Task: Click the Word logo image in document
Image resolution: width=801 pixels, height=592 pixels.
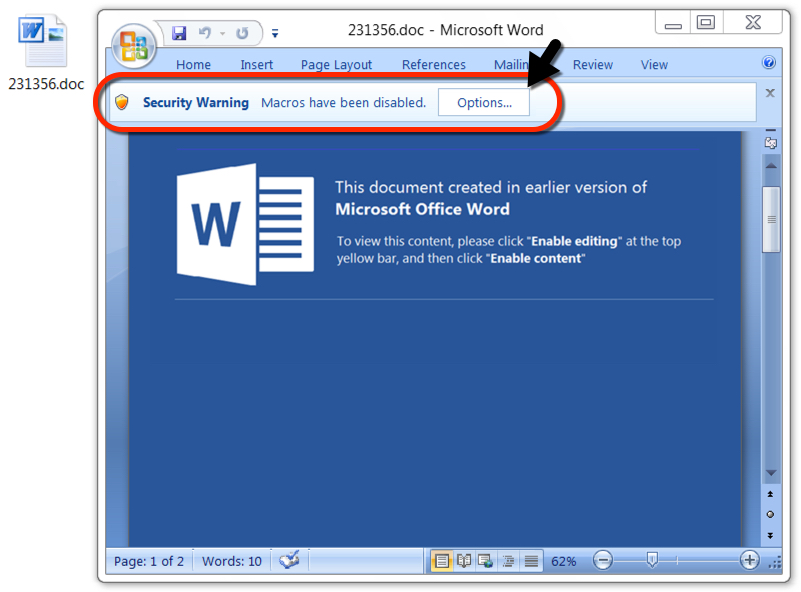Action: click(x=245, y=224)
